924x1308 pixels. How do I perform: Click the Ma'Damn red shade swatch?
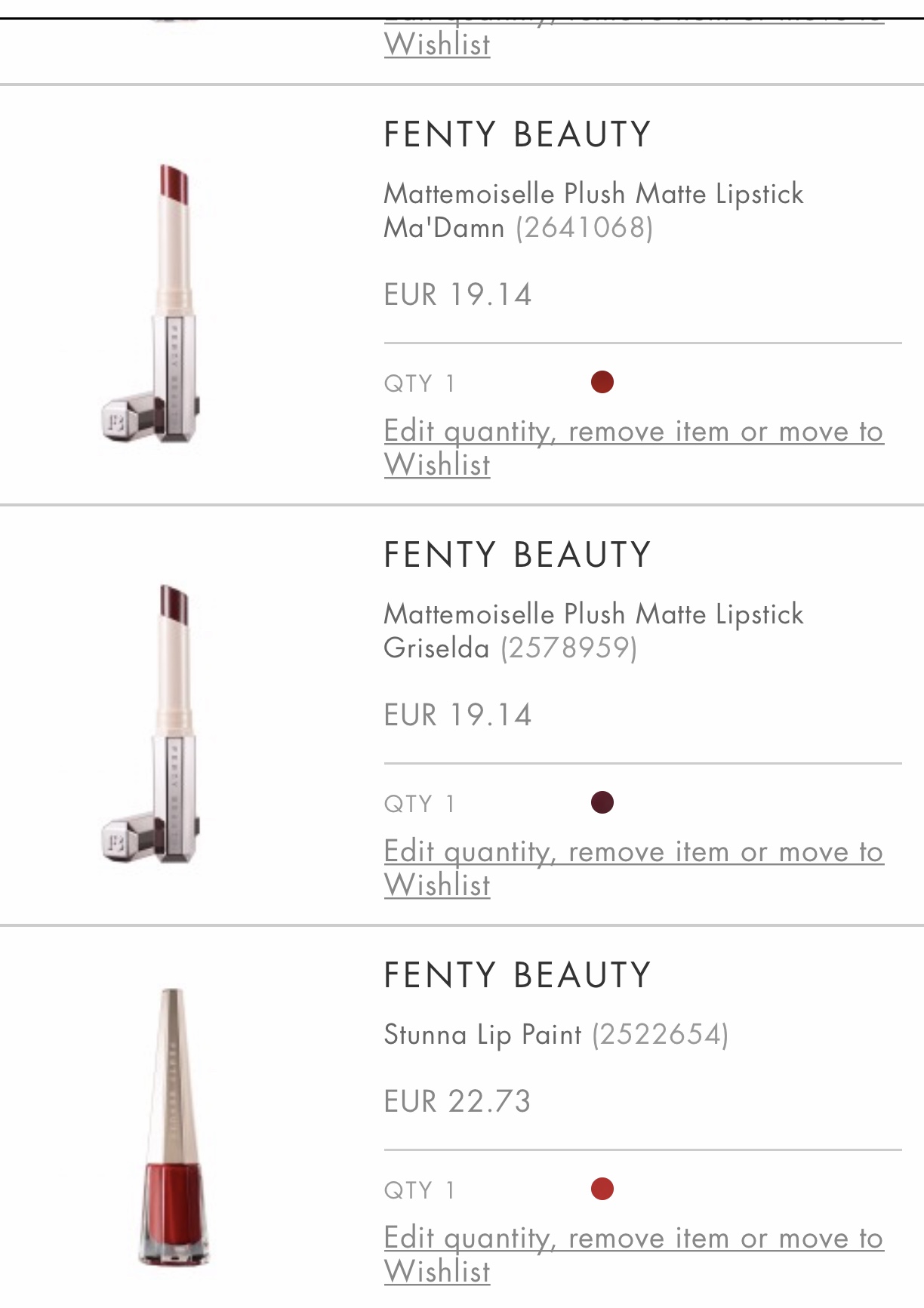(x=602, y=383)
